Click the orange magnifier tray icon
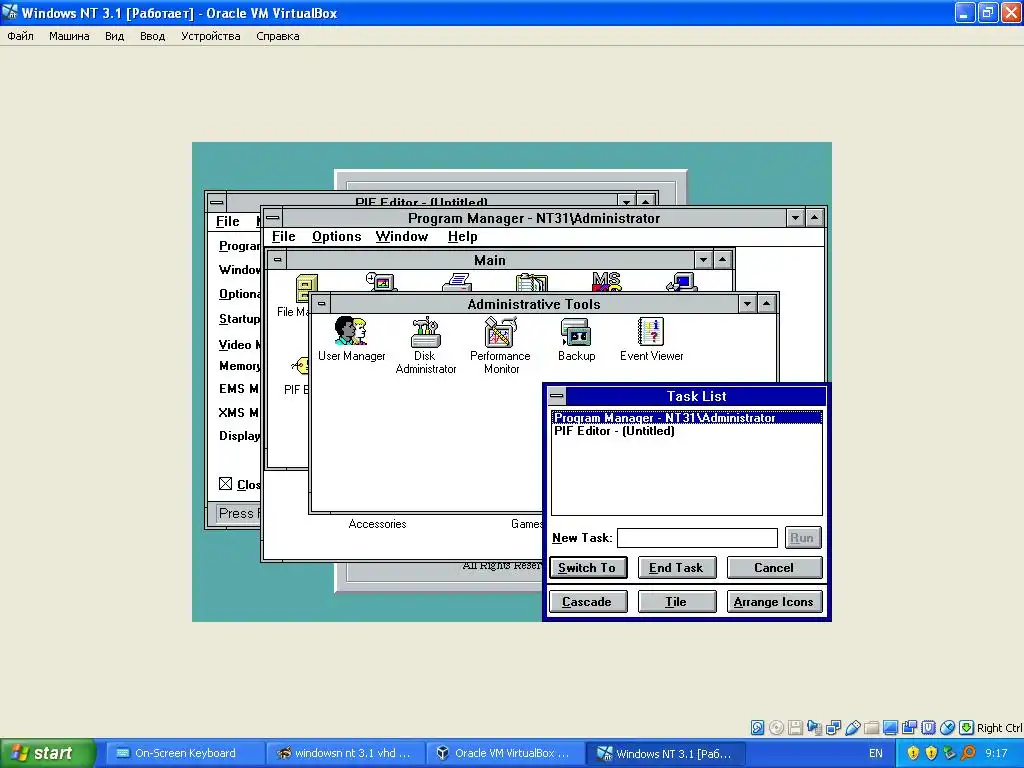Screen dimensions: 1024x768 click(968, 753)
